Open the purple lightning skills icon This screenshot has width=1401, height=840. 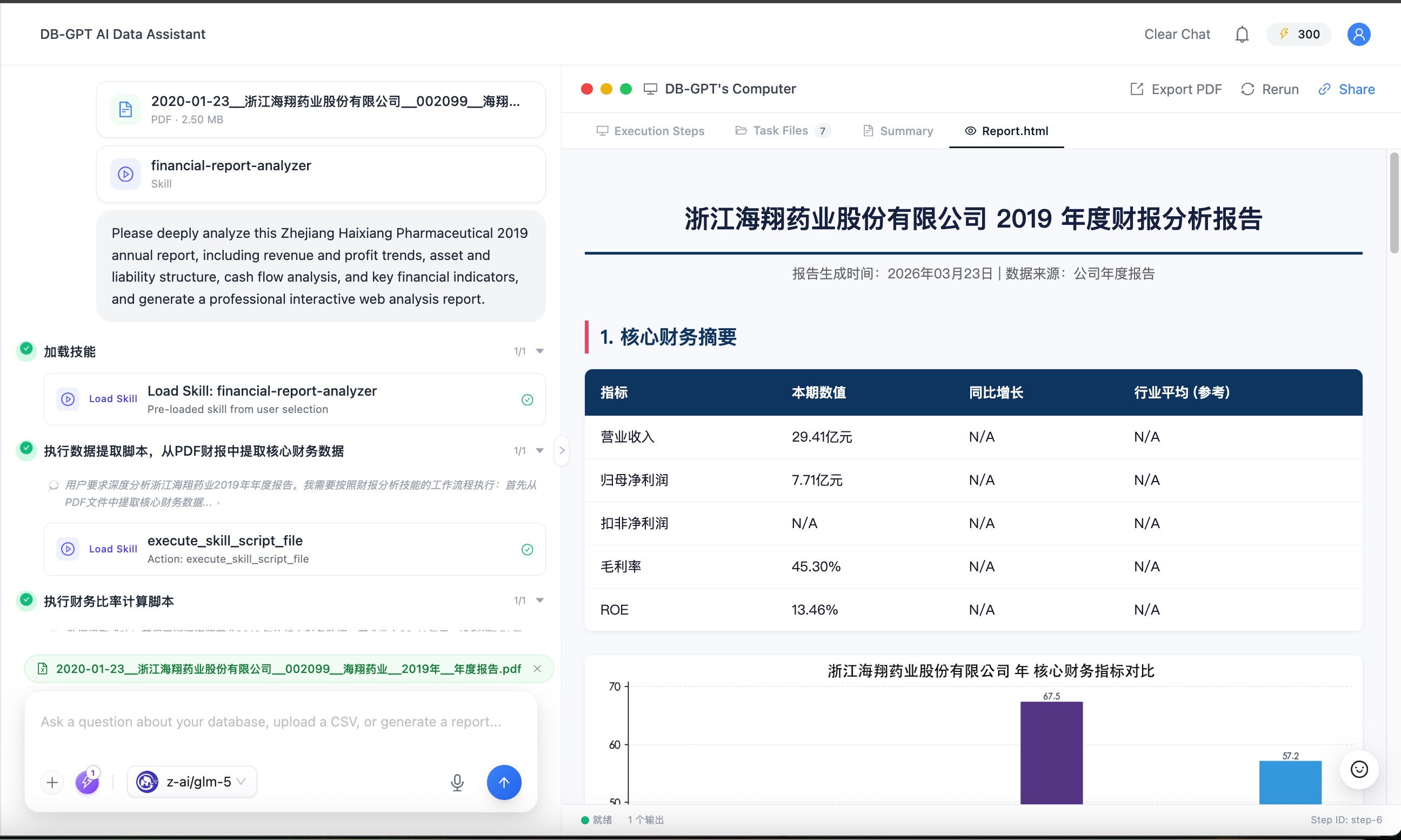coord(87,782)
